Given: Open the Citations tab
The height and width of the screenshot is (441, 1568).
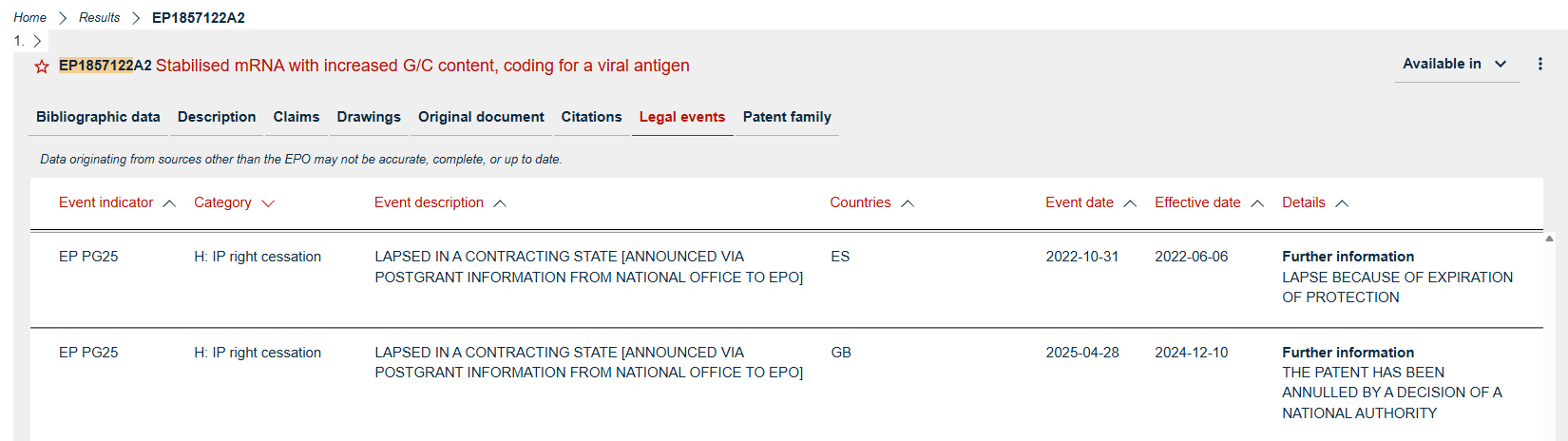Looking at the screenshot, I should 591,117.
